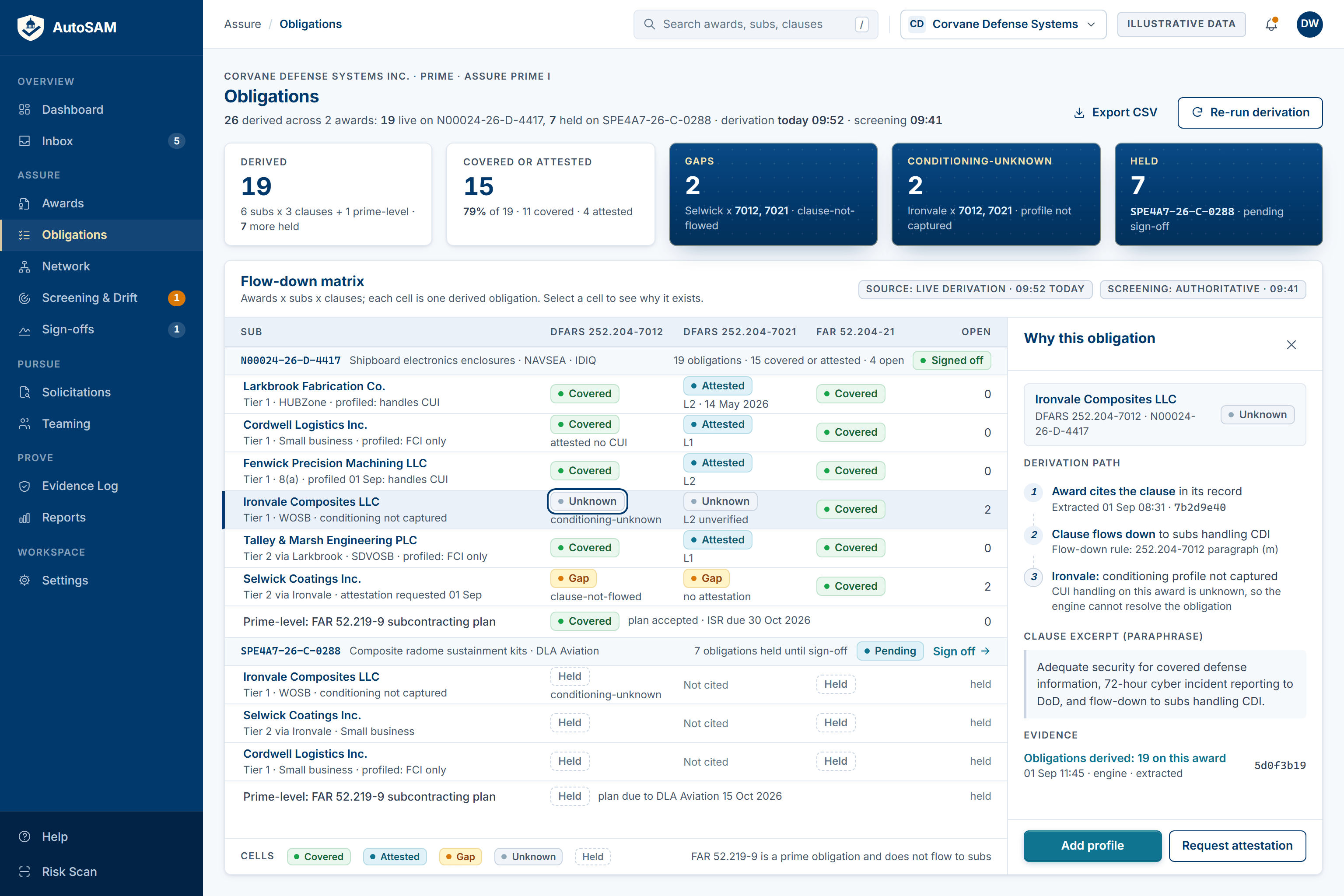Click the Risk Scan icon
Viewport: 1344px width, 896px height.
coord(24,871)
